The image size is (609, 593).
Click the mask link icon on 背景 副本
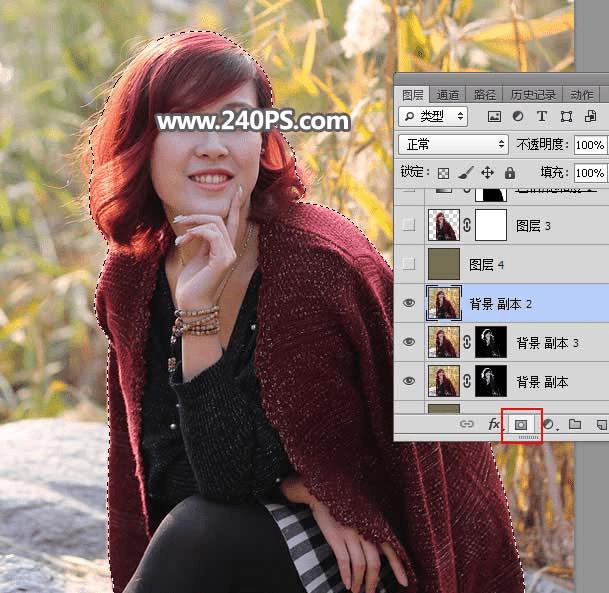point(467,381)
